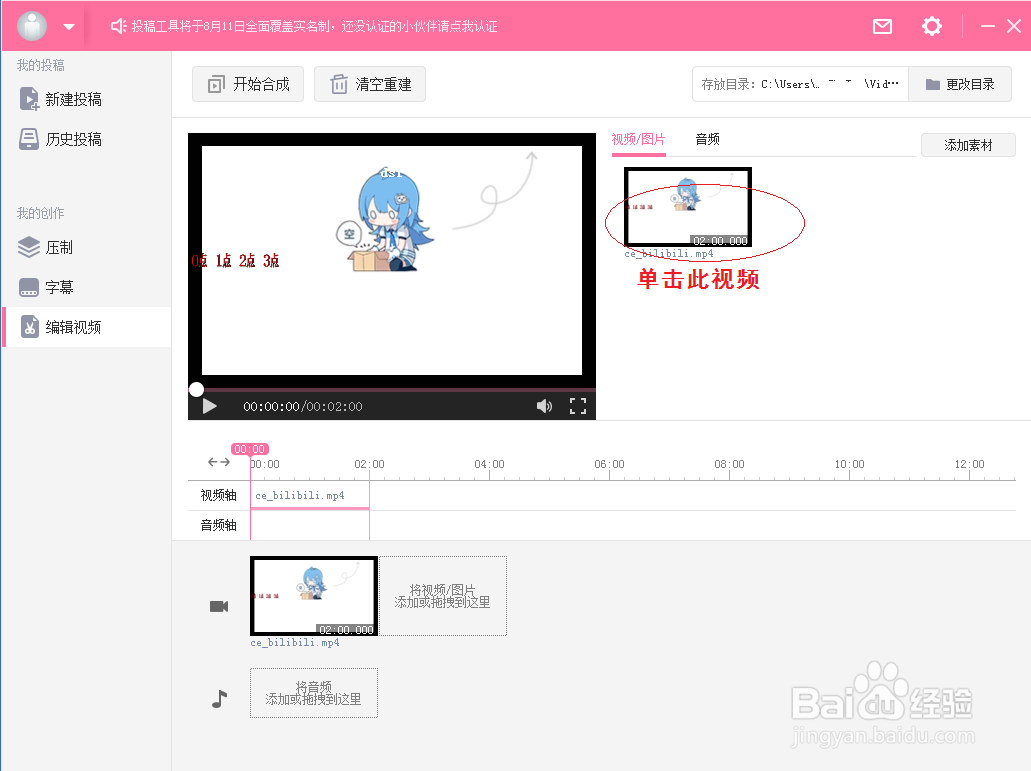Click the 压制 layers icon

pos(29,247)
